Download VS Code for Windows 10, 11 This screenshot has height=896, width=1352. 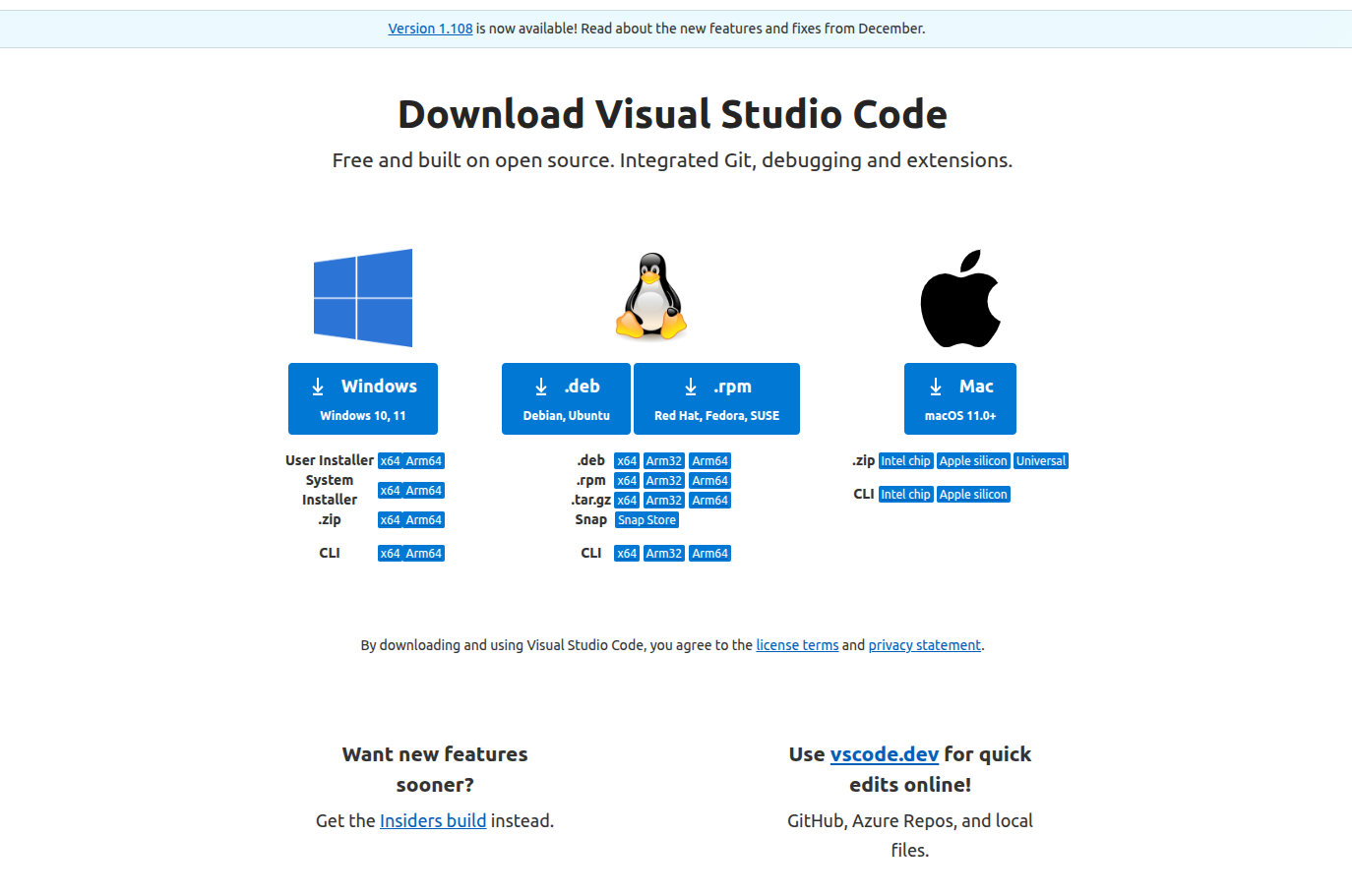[362, 398]
